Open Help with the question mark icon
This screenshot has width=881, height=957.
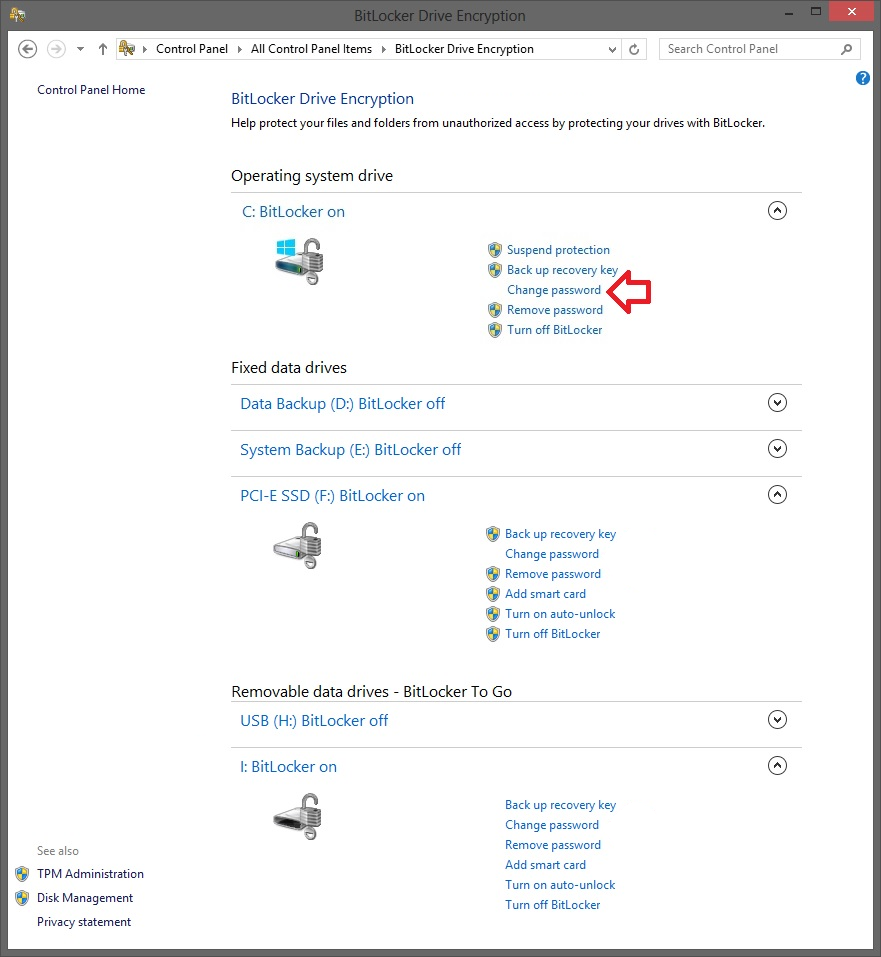click(862, 78)
